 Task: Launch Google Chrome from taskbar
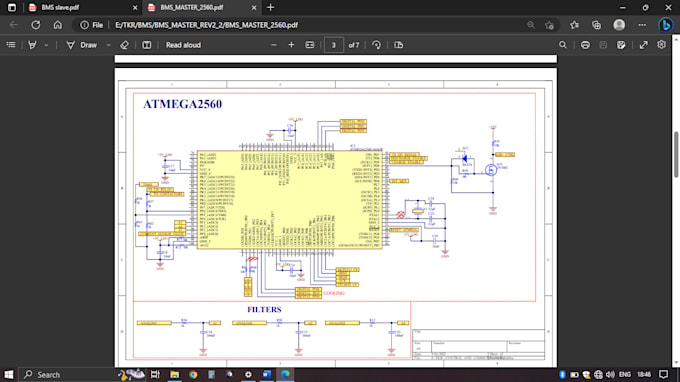tap(193, 375)
